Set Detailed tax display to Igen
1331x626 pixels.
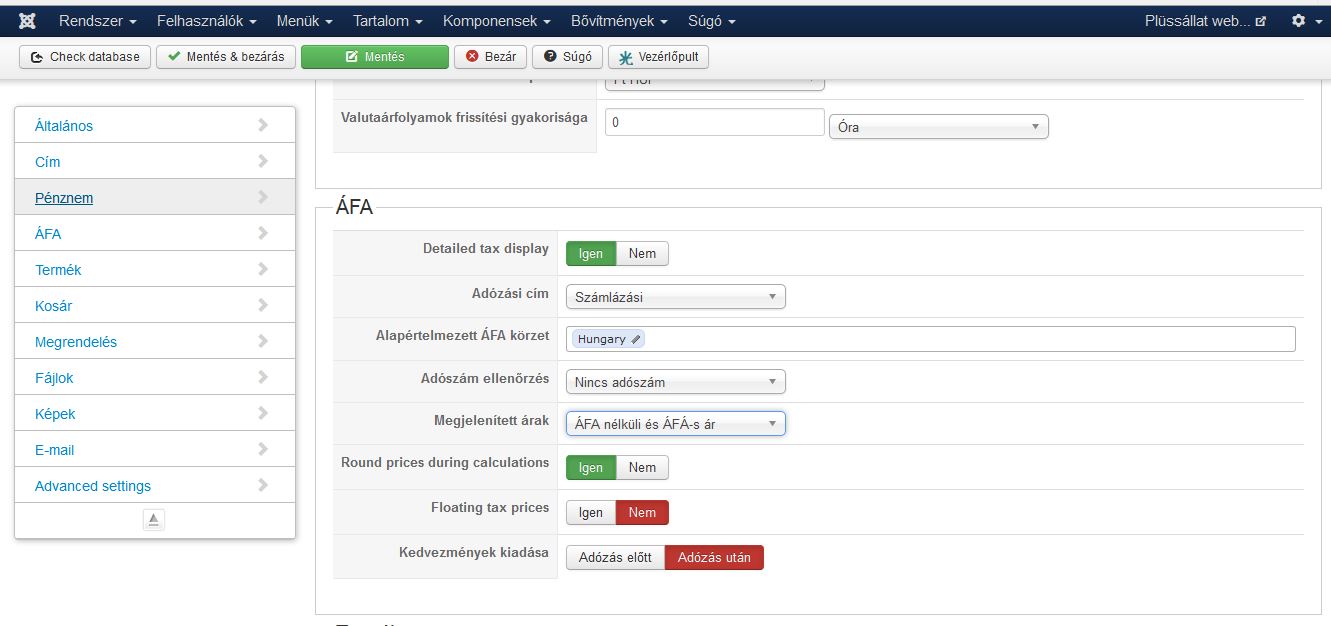click(591, 253)
